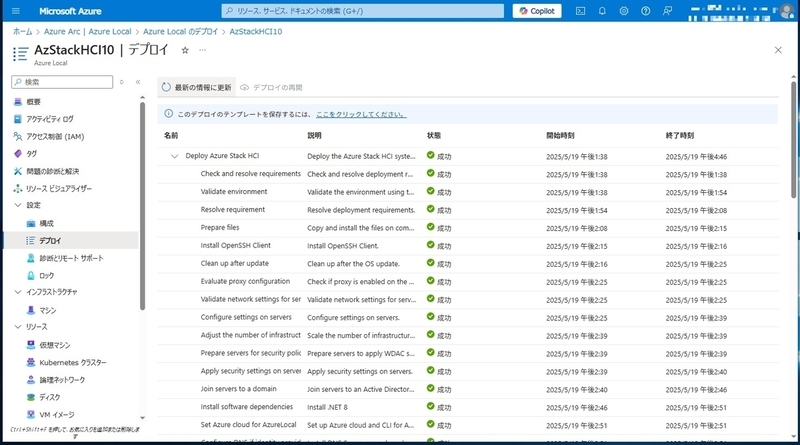
Task: Sort by the 状態 column header
Action: pyautogui.click(x=434, y=135)
